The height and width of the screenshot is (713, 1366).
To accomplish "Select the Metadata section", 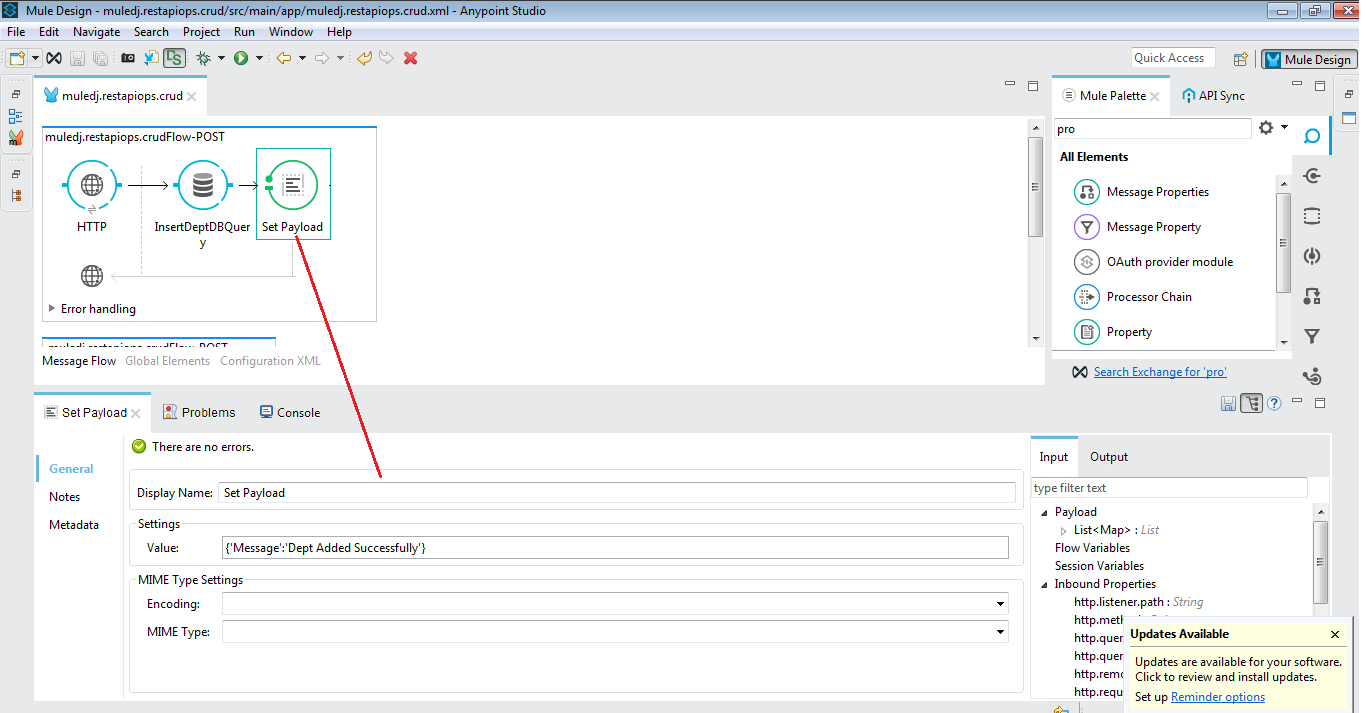I will 74,525.
